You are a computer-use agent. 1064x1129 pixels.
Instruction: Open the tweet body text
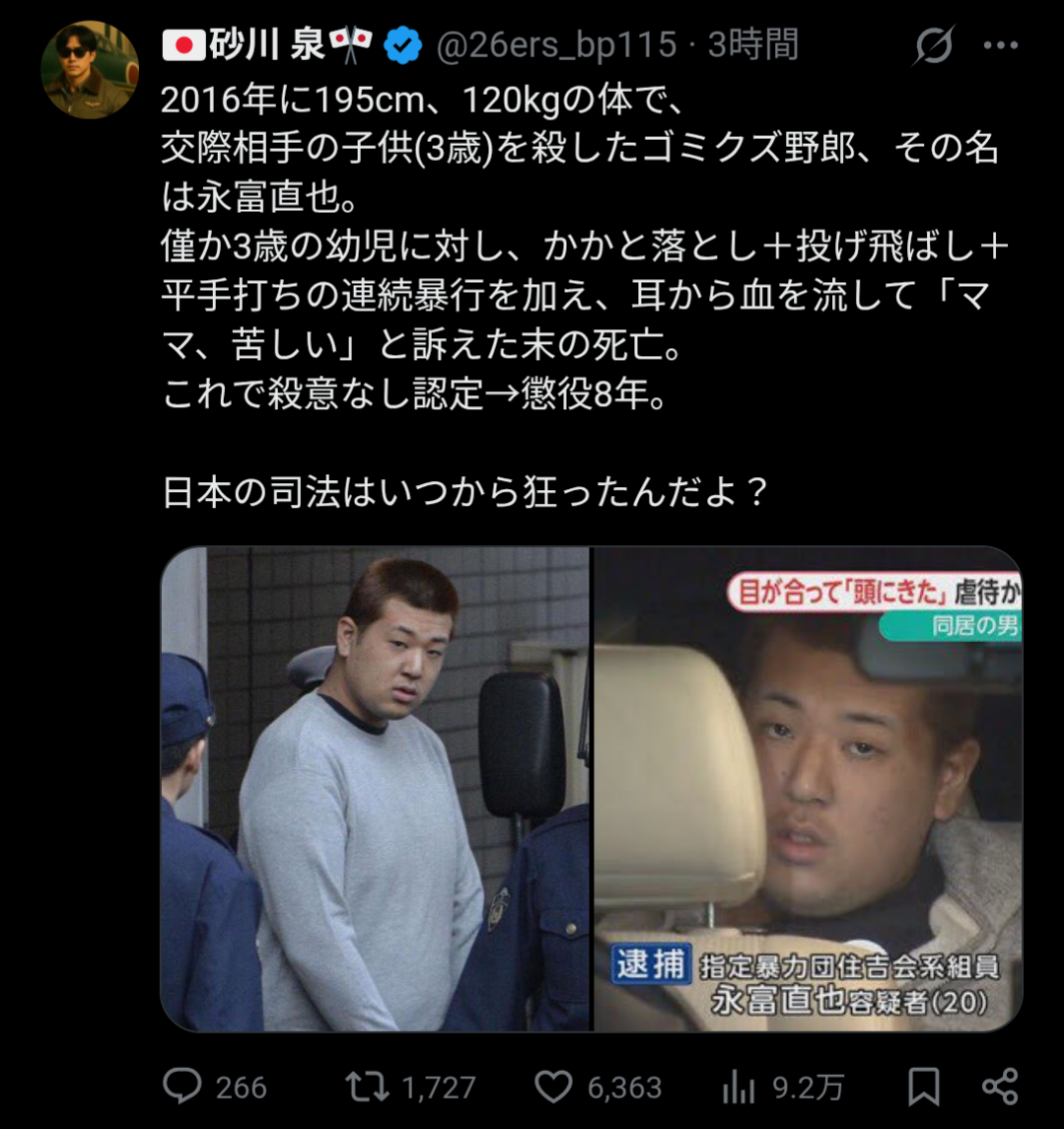[585, 296]
